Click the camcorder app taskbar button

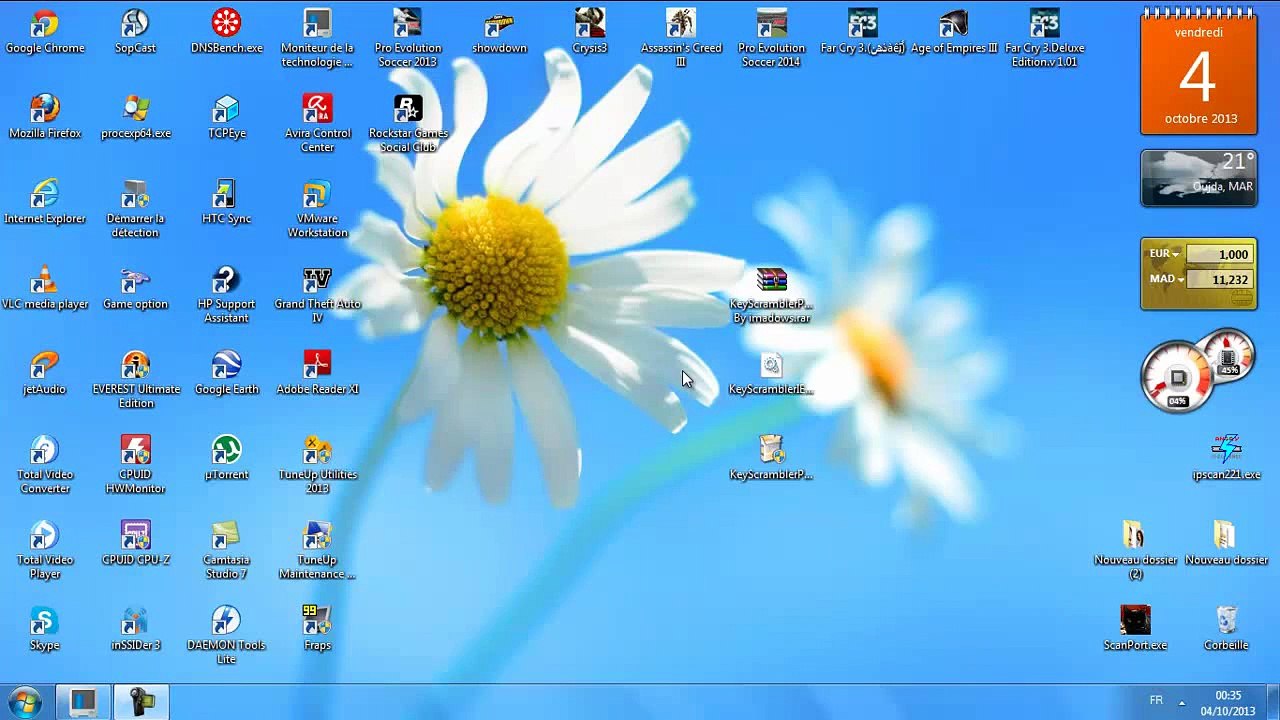point(140,702)
